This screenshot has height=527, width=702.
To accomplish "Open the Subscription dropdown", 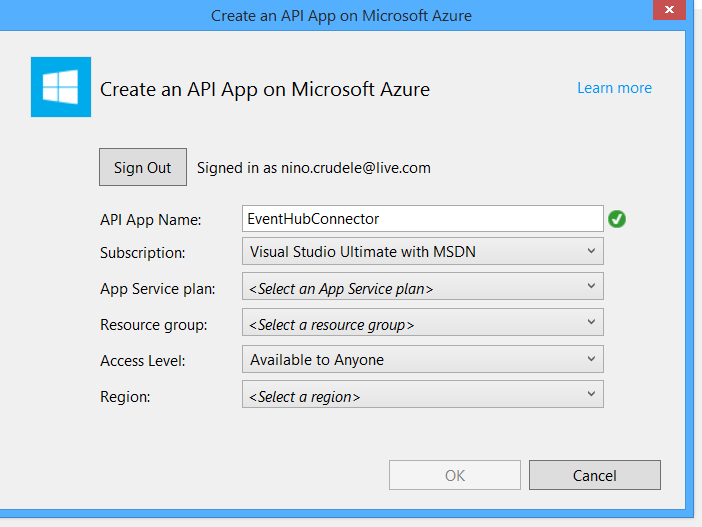I will [422, 251].
